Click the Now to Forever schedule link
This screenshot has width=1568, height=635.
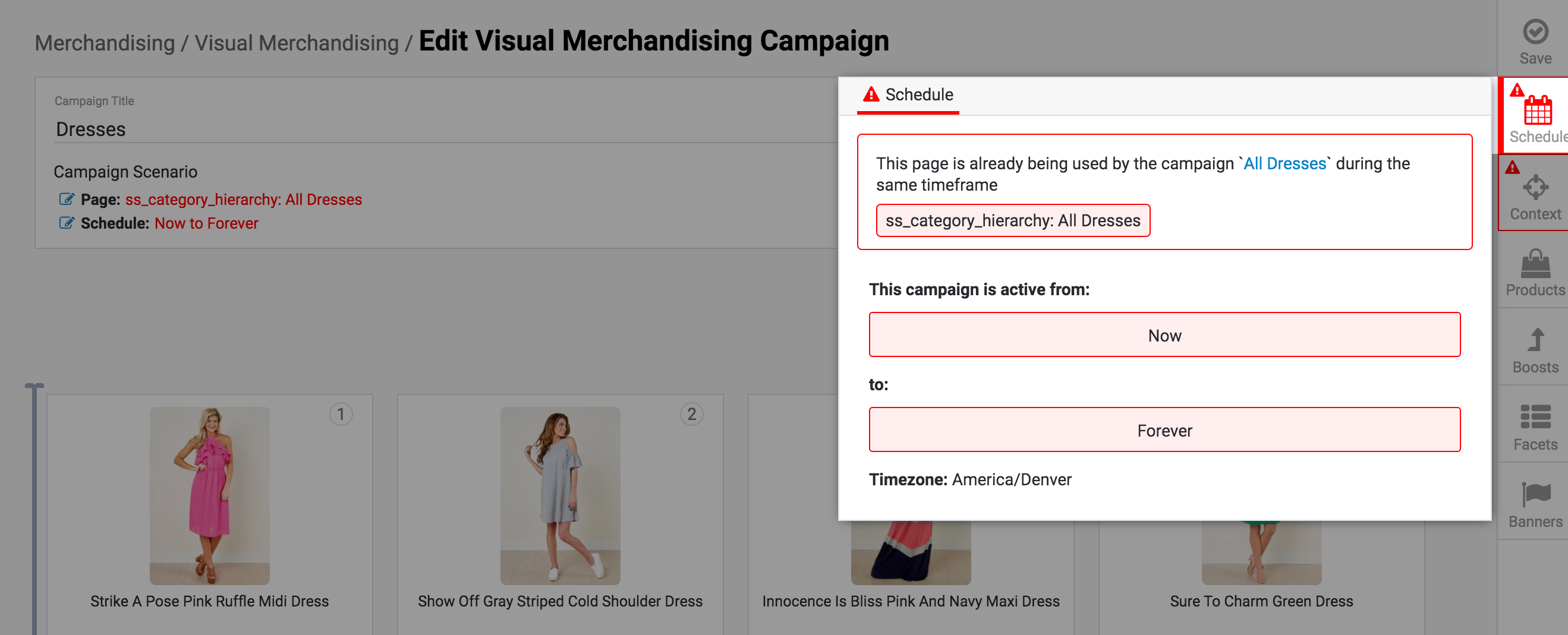coord(206,223)
